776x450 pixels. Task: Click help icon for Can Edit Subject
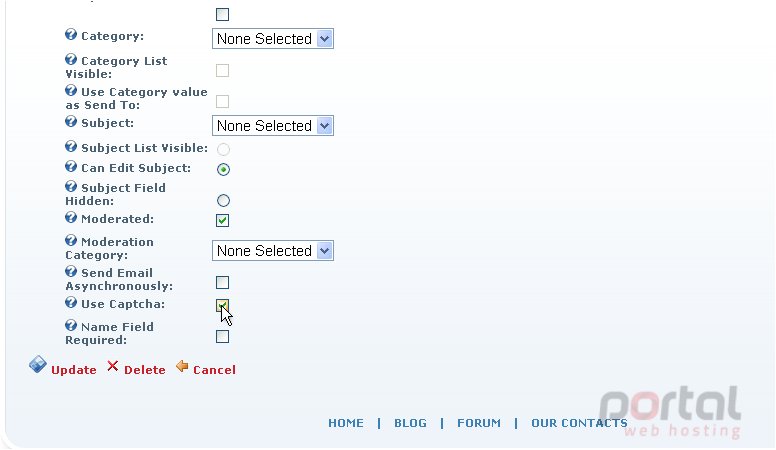coord(71,166)
